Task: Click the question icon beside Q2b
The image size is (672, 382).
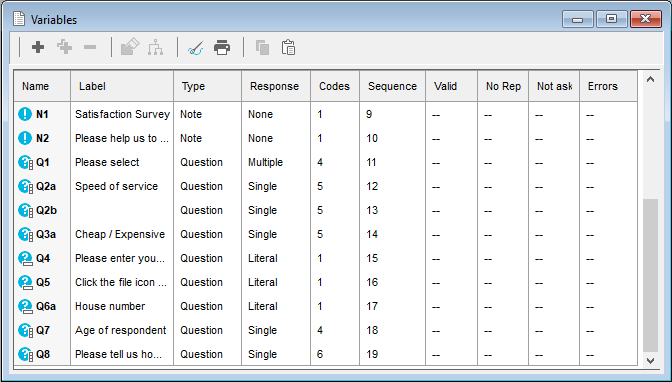Action: (x=26, y=211)
